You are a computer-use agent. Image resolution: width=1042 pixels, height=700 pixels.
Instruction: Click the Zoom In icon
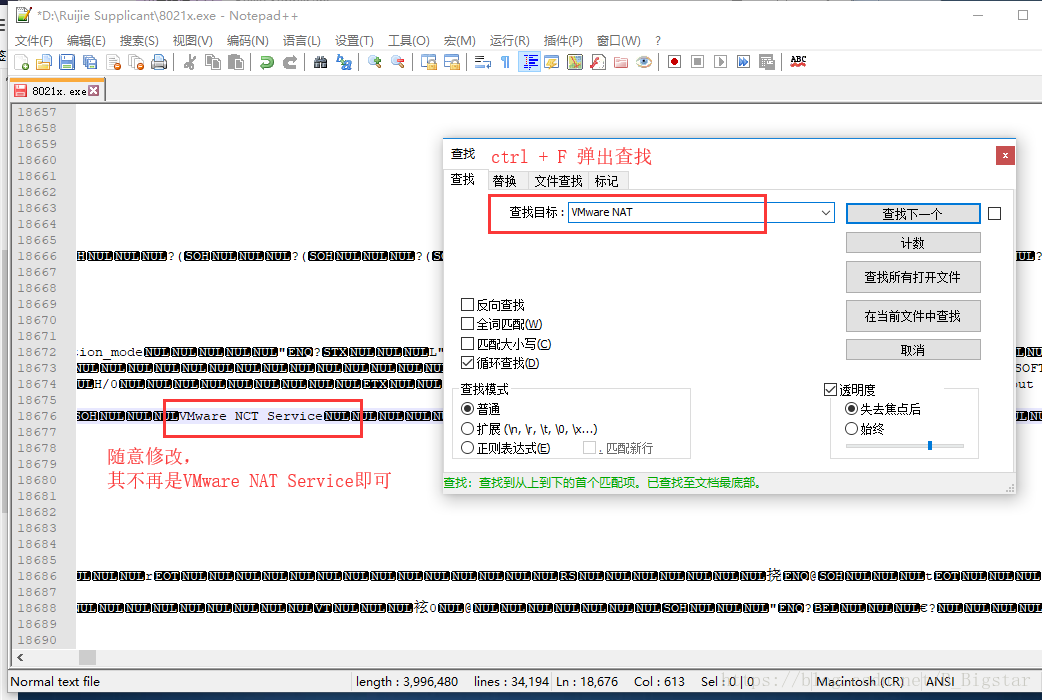pos(375,62)
